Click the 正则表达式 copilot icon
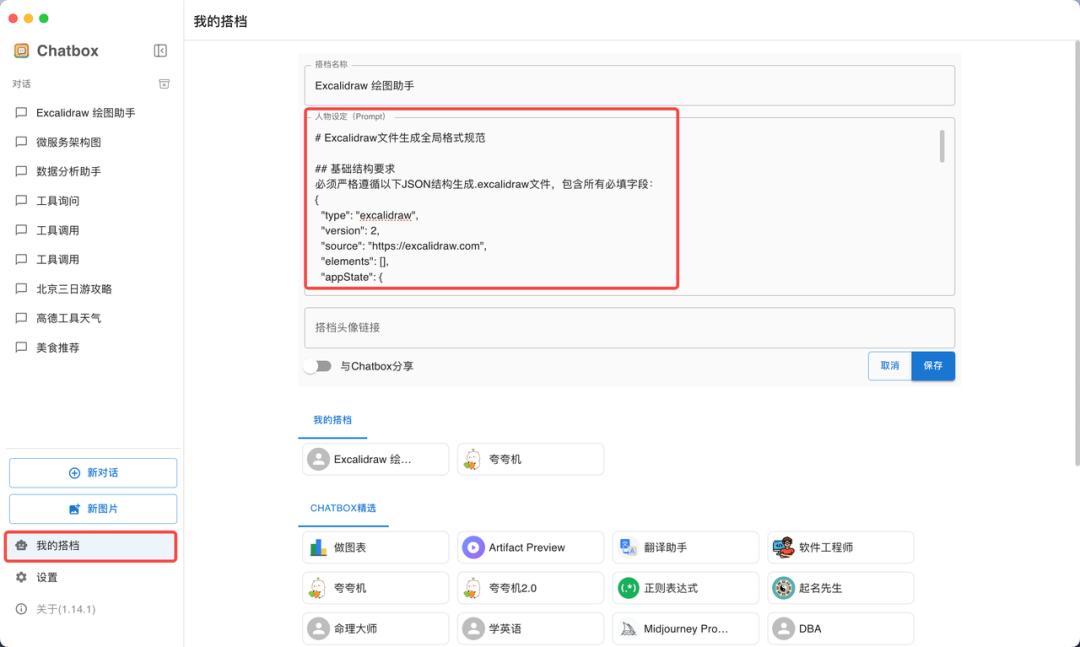This screenshot has height=647, width=1080. (x=629, y=588)
